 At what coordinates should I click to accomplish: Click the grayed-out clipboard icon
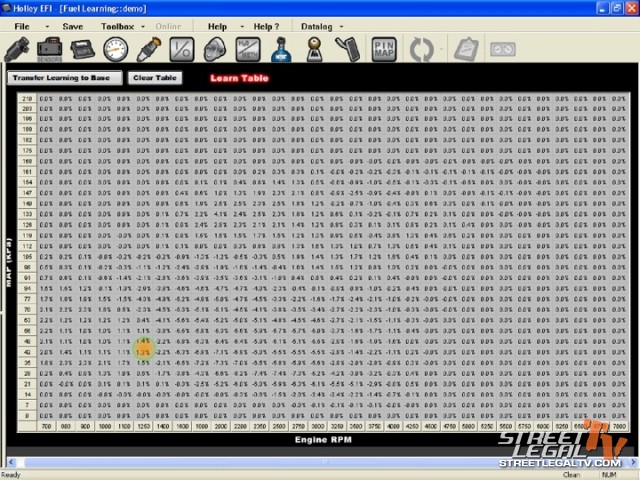click(x=466, y=49)
